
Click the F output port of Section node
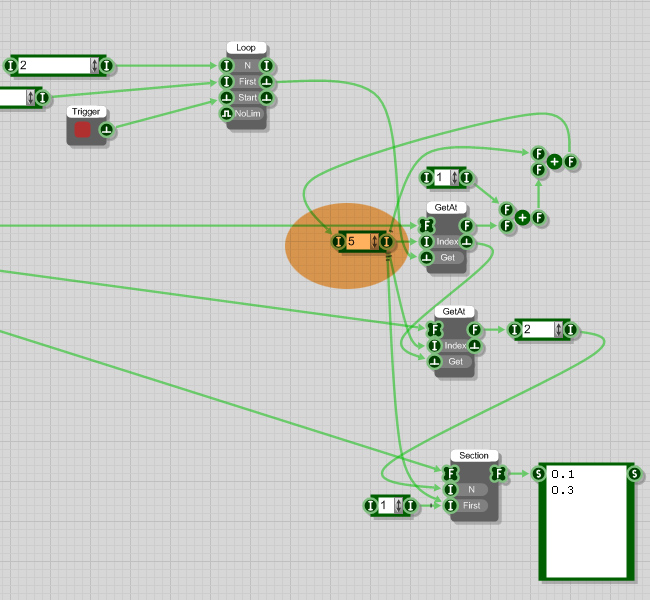point(497,473)
